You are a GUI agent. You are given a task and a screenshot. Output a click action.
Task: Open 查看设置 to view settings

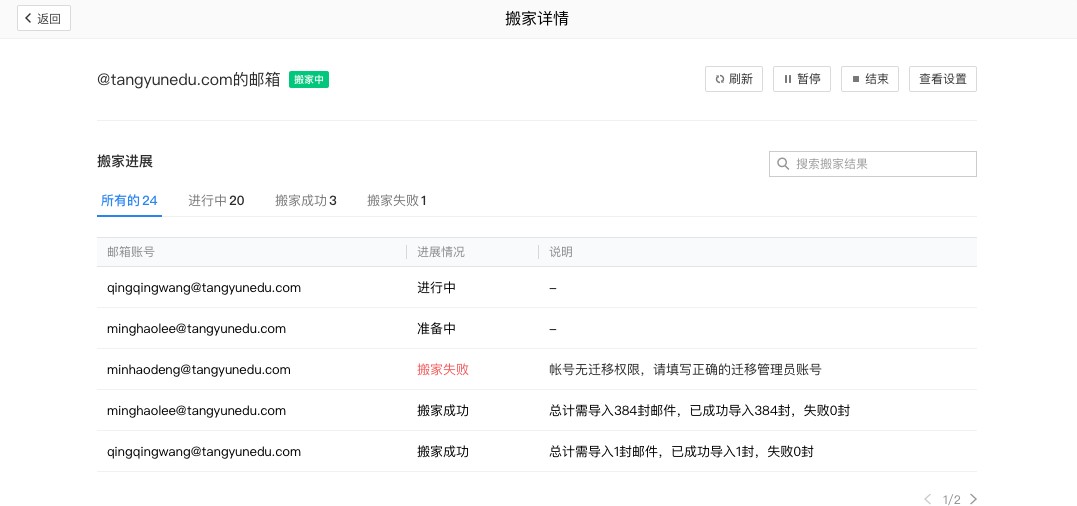[x=942, y=79]
